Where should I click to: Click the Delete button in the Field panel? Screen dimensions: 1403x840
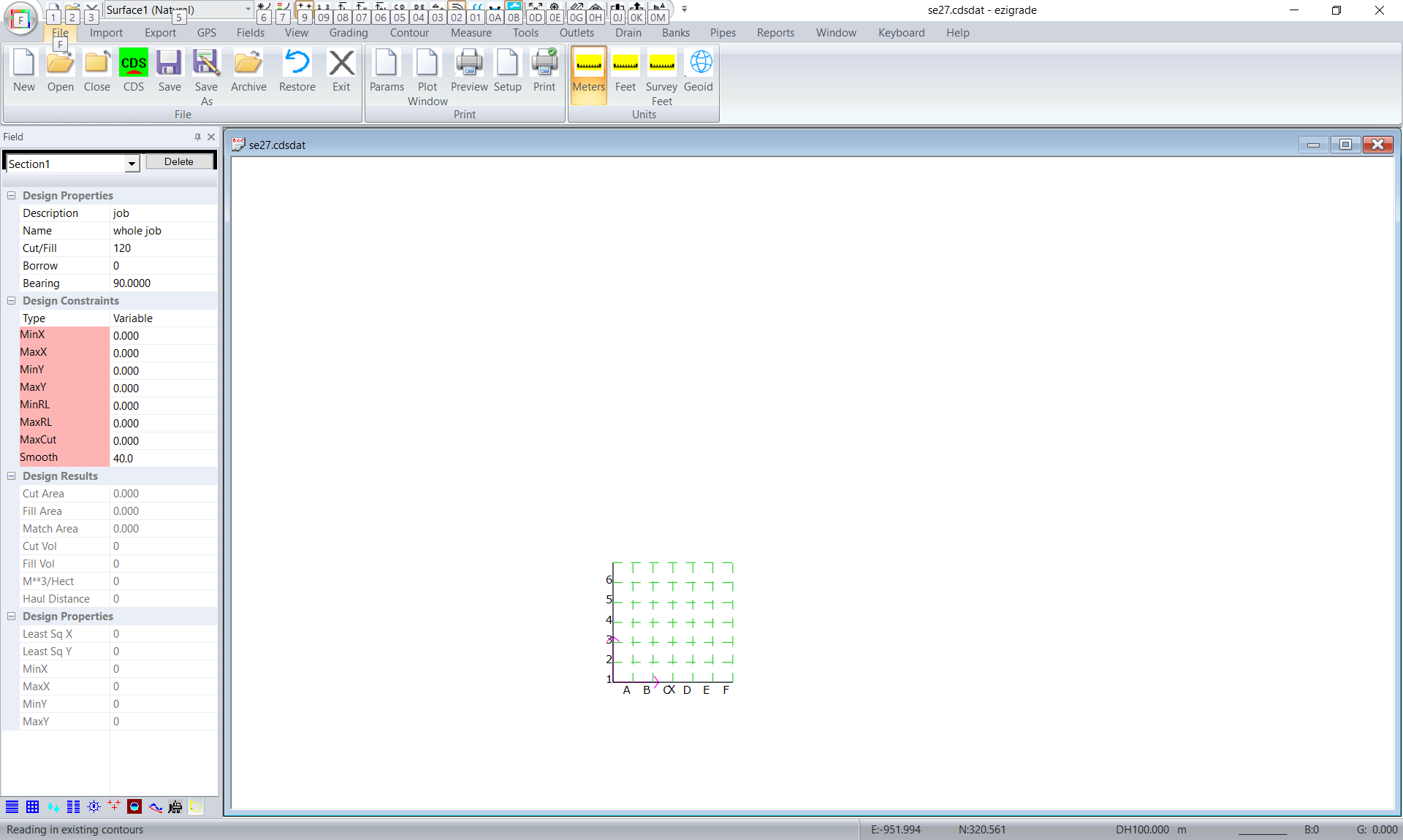(x=179, y=162)
